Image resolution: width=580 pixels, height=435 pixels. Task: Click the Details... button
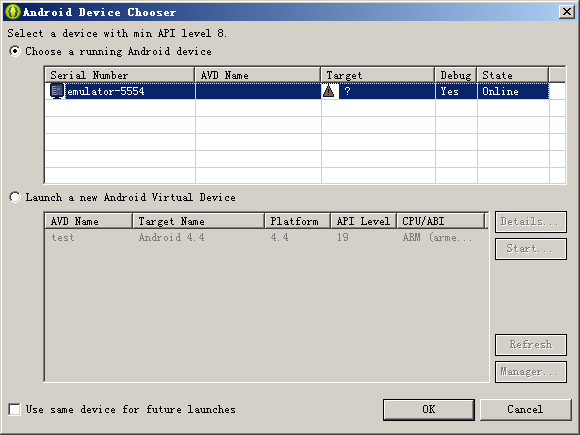tap(531, 222)
